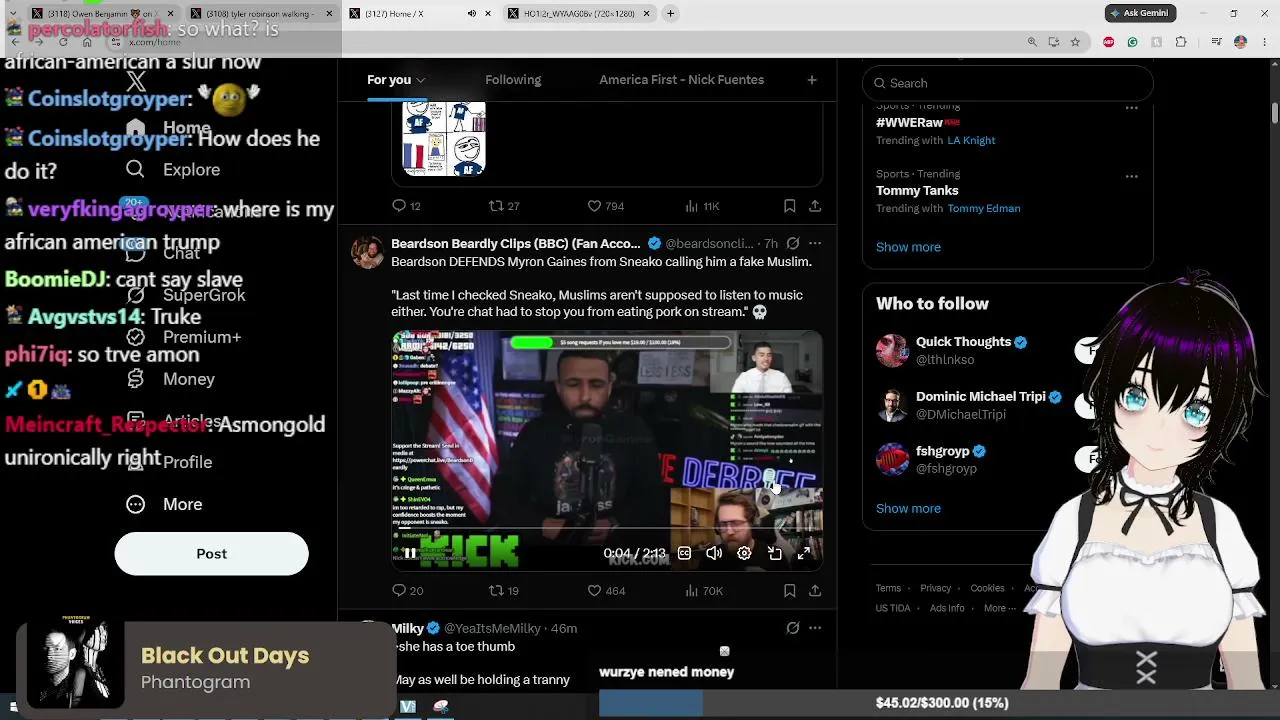This screenshot has height=720, width=1280.
Task: Open the browser Extensions puzzle icon
Action: point(1181,42)
